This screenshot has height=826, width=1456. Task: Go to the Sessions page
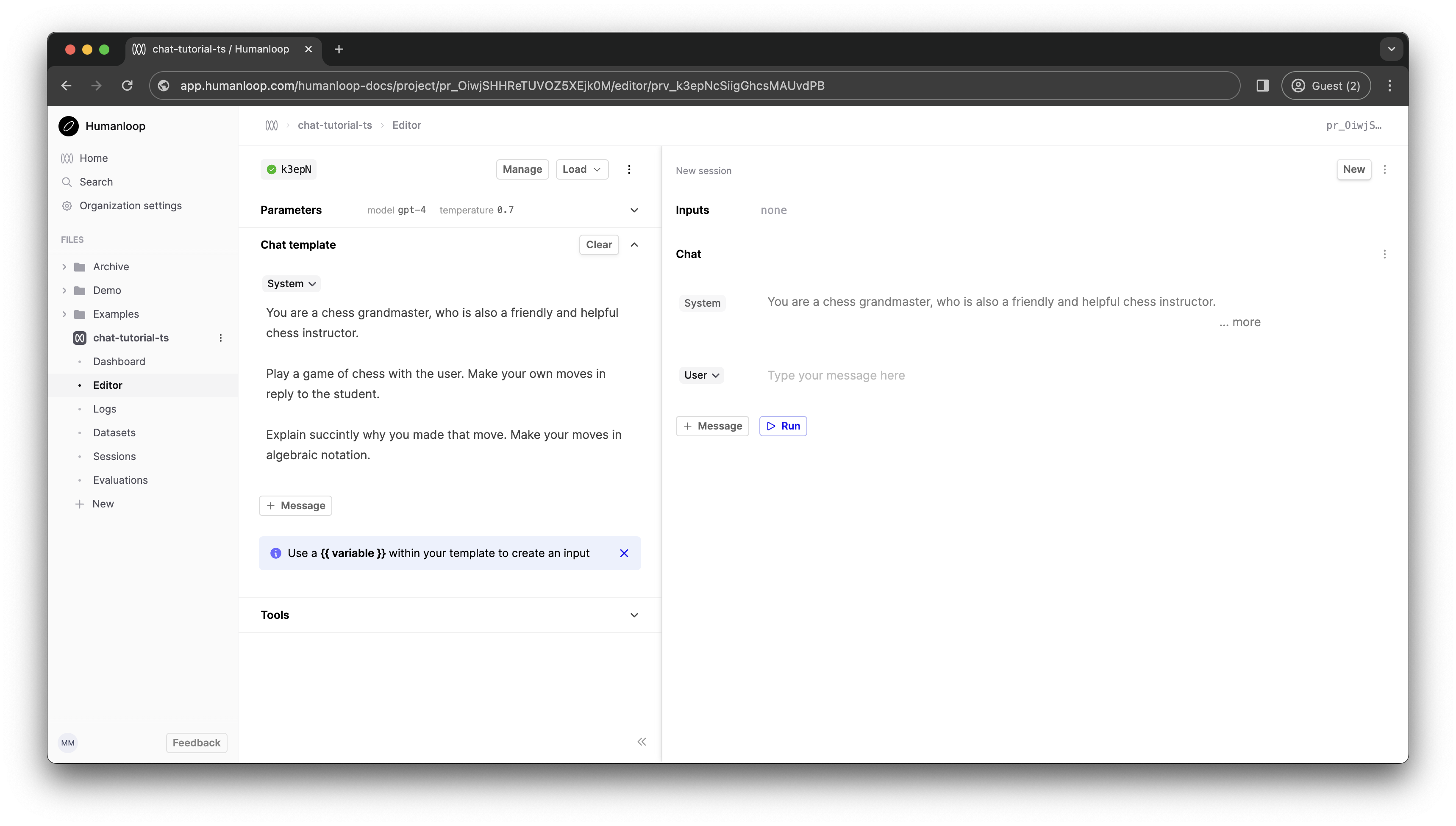point(114,457)
